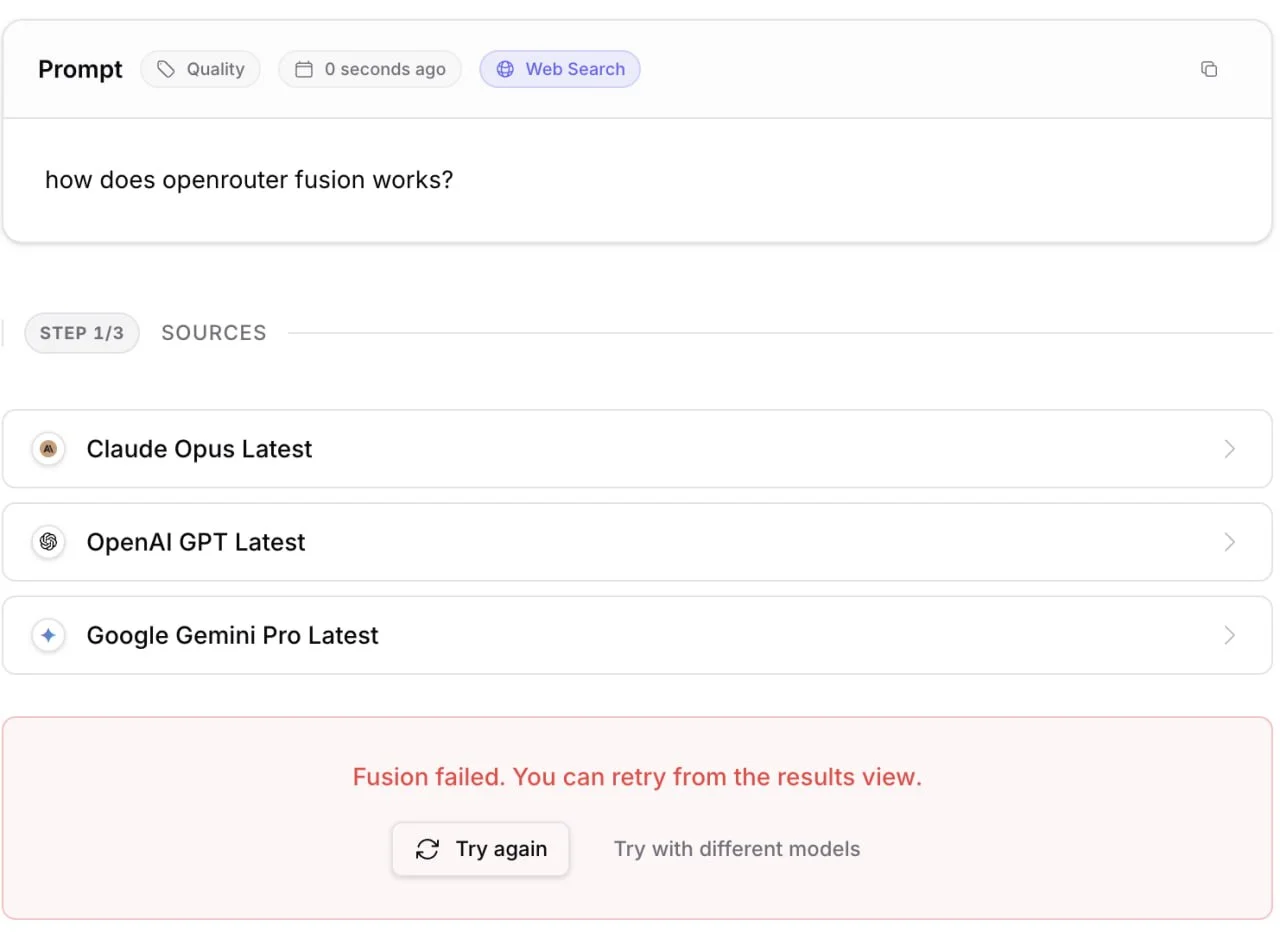Expand the Google Gemini Pro Latest chevron

point(1230,635)
